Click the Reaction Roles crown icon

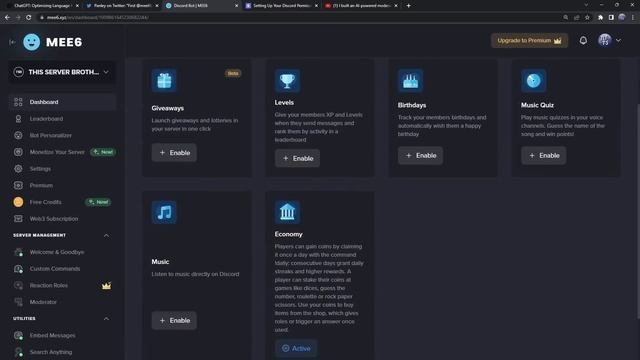[107, 286]
